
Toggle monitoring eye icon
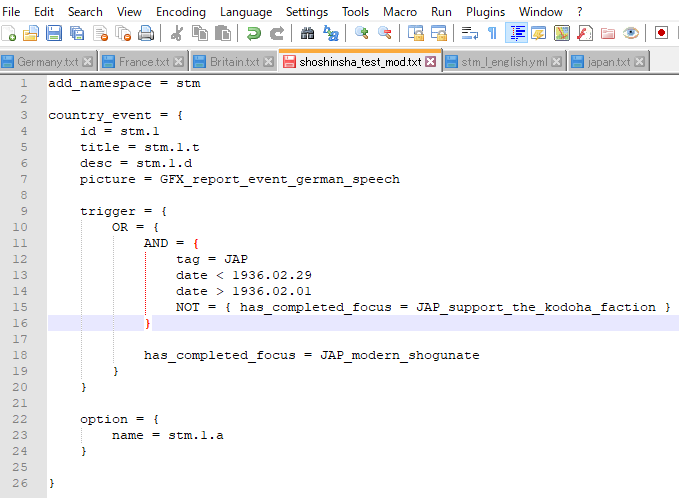pyautogui.click(x=631, y=33)
